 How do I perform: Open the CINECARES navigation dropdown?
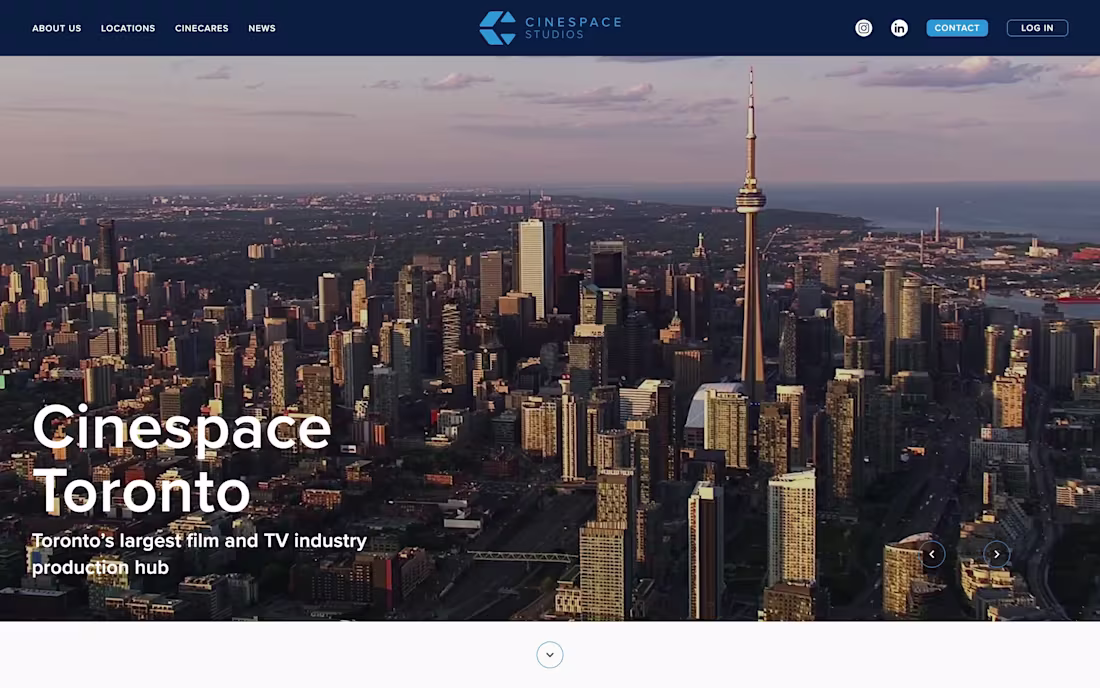pyautogui.click(x=201, y=28)
